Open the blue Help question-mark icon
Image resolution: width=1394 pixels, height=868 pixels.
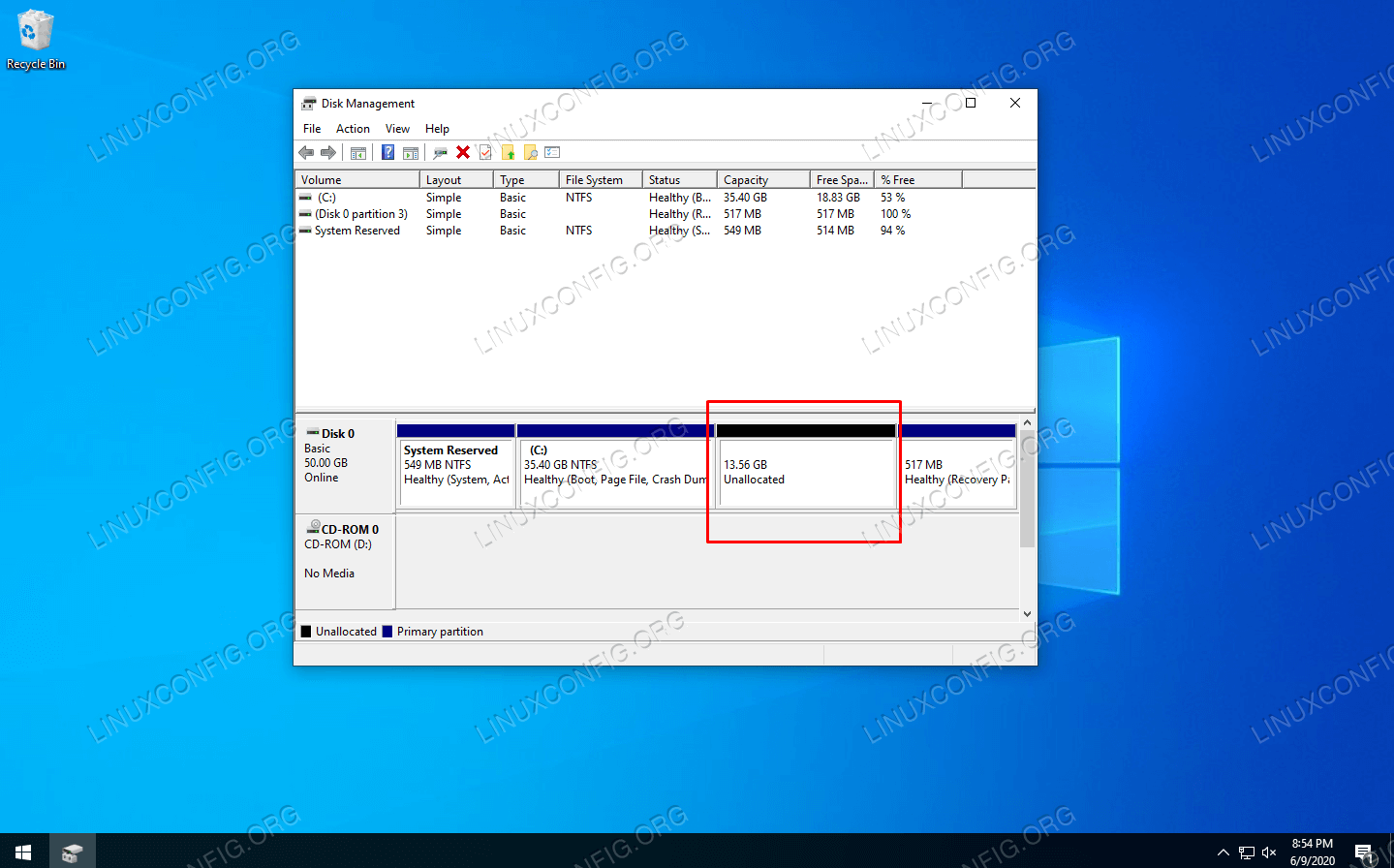point(387,152)
